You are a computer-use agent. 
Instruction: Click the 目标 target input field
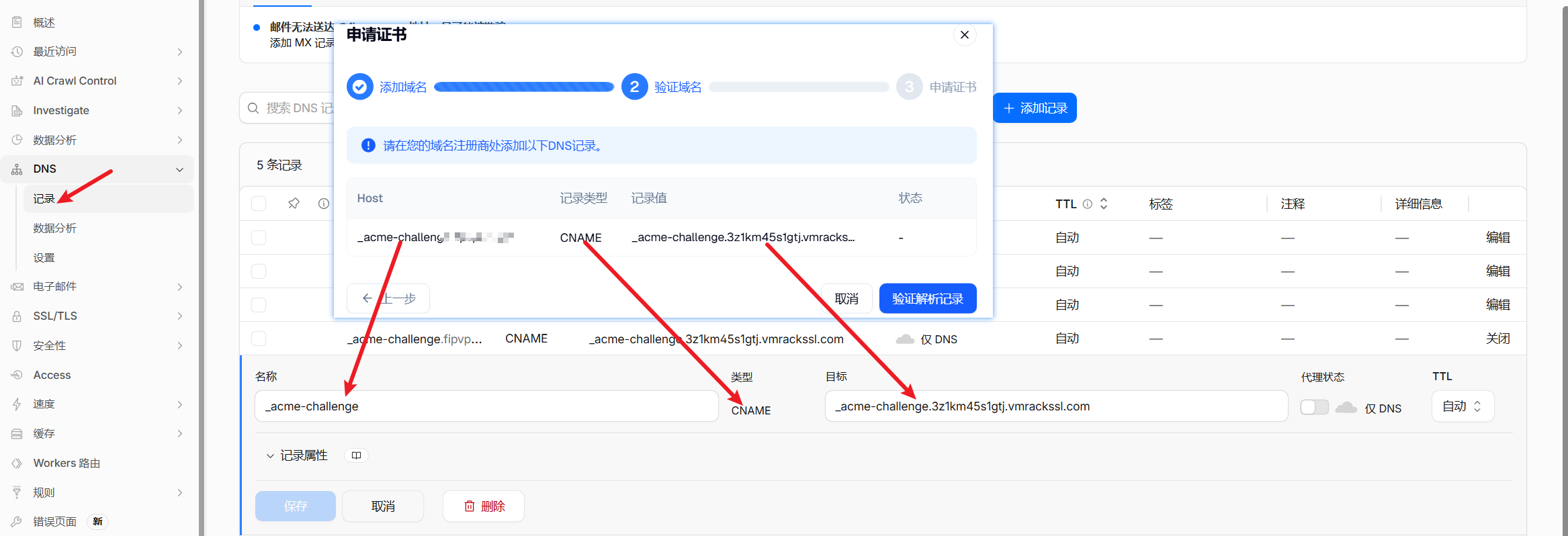tap(1056, 406)
